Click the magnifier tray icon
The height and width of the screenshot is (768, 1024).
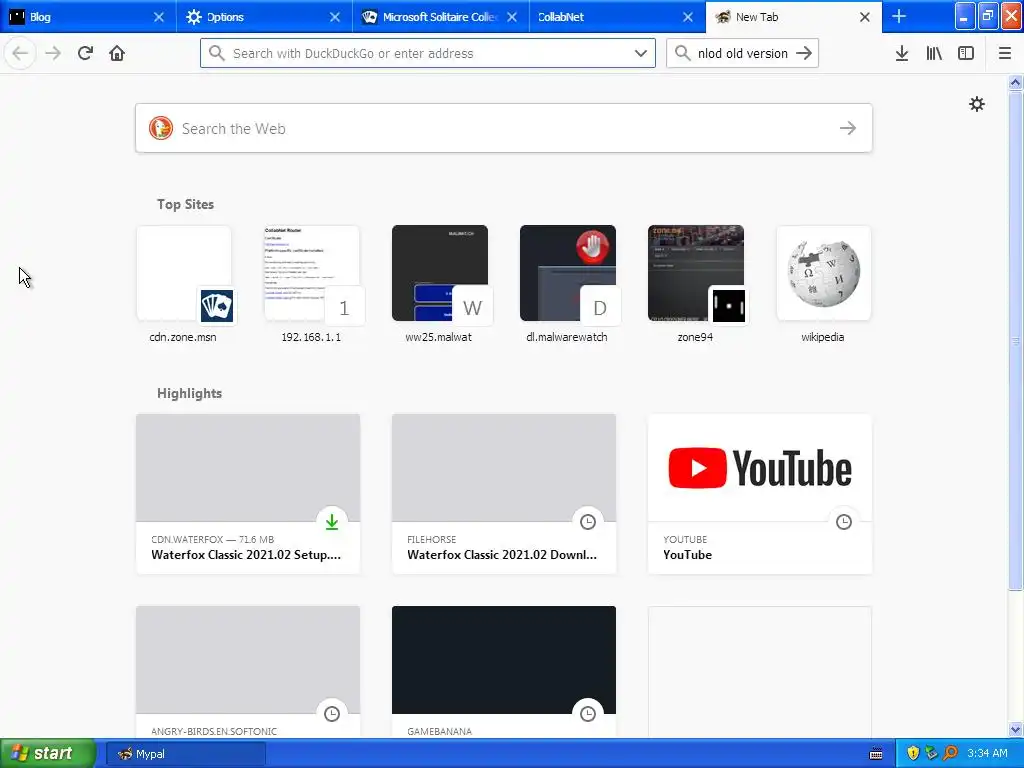tap(951, 754)
